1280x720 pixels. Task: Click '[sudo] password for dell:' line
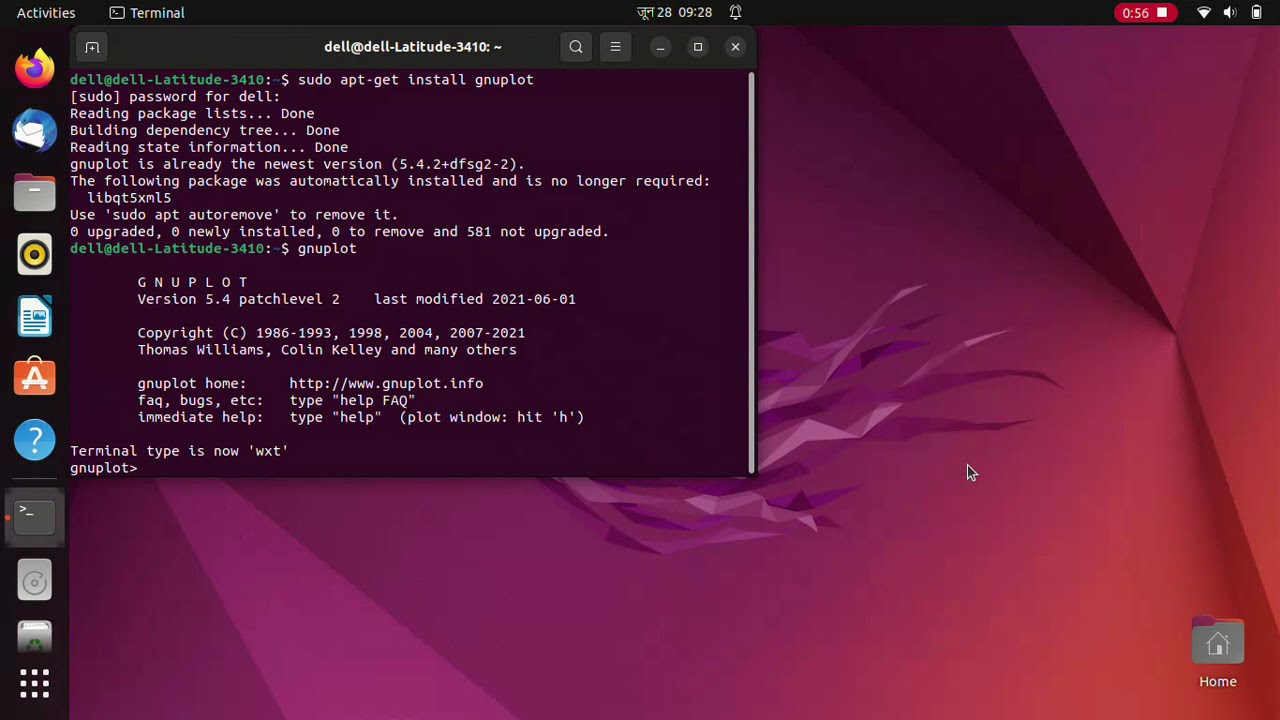[175, 97]
